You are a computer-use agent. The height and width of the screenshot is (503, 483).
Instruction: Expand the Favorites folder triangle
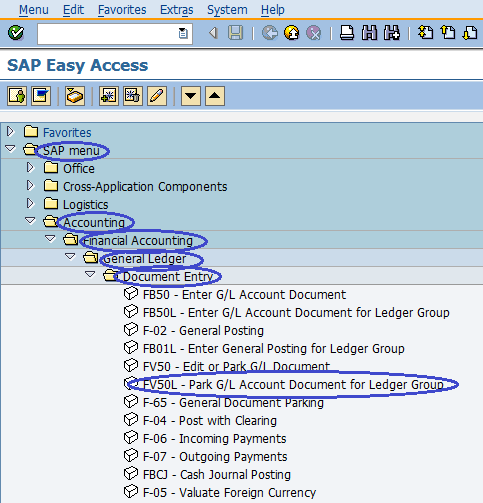point(10,131)
